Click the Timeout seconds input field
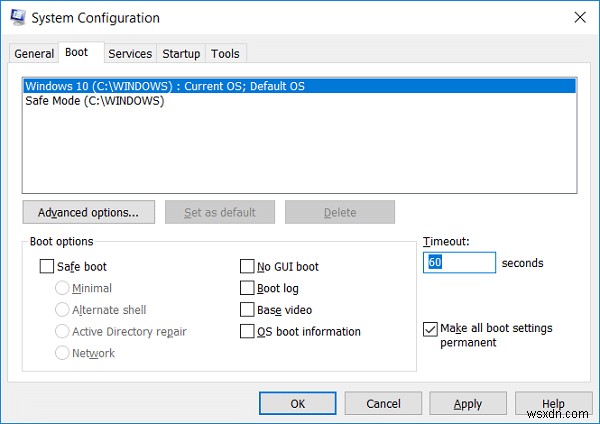 459,263
